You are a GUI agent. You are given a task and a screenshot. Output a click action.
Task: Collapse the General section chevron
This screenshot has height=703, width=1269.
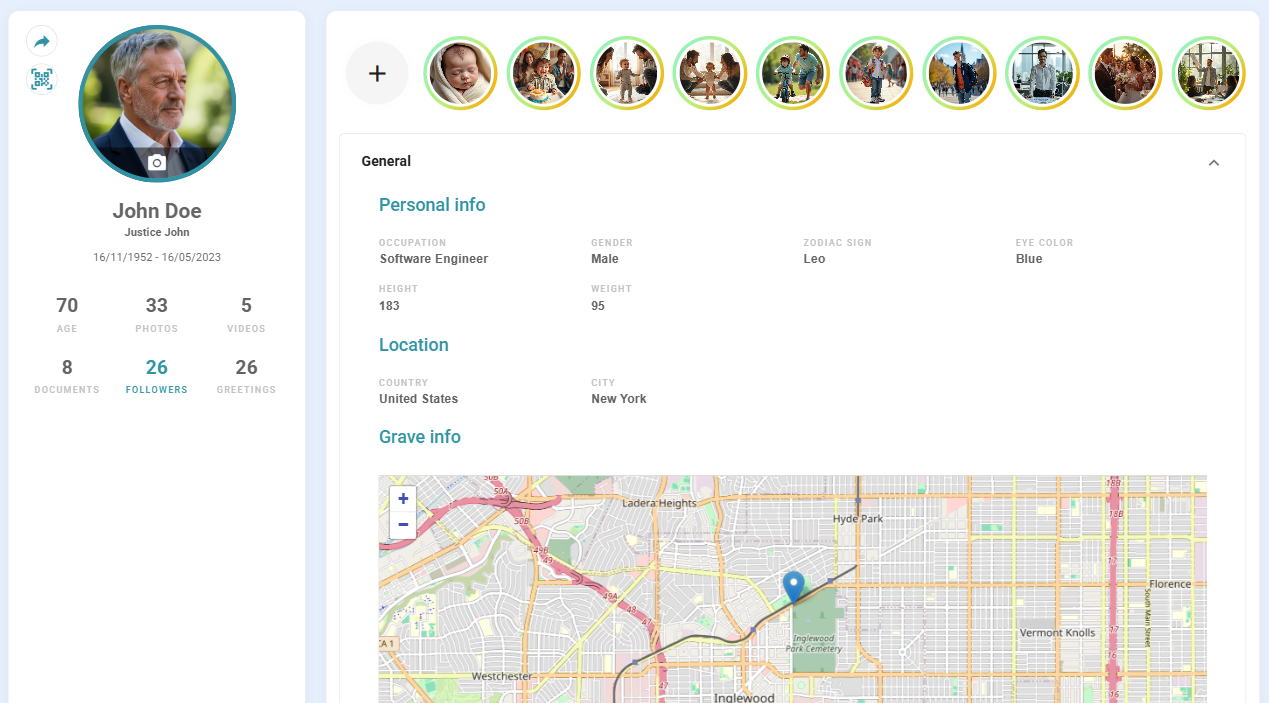[x=1214, y=162]
